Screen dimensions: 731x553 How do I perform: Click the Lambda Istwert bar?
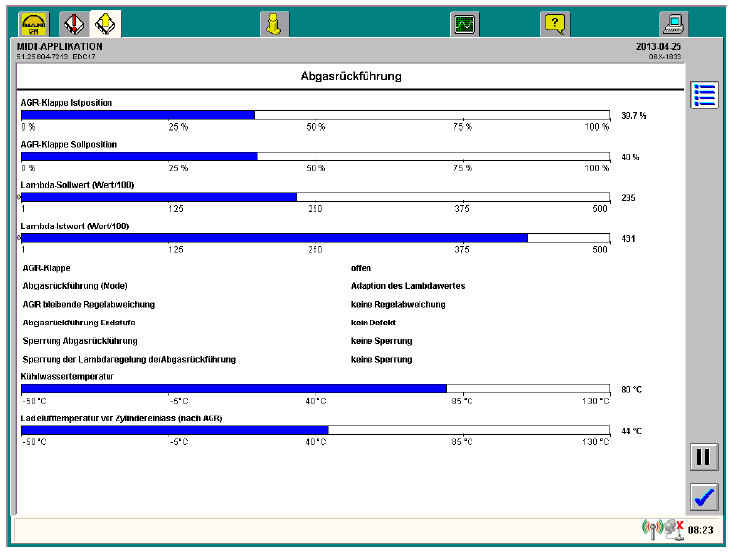click(x=315, y=238)
